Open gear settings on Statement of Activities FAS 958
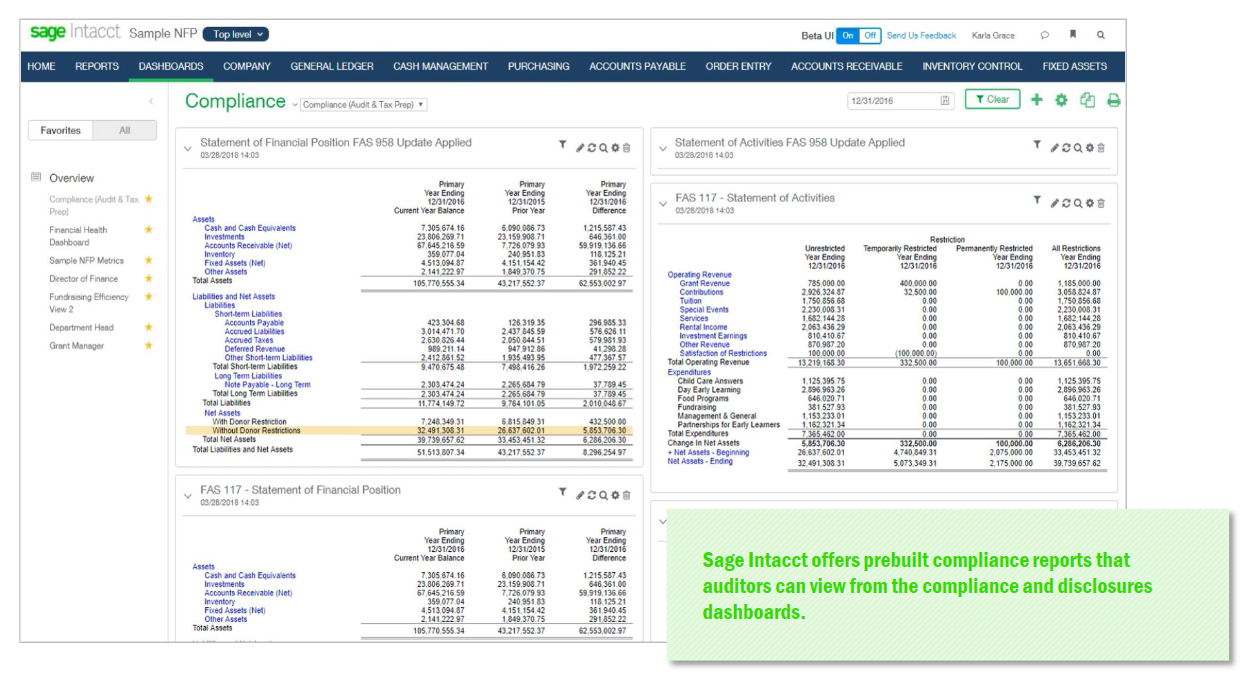Viewport: 1255px width, 683px height. pos(1089,148)
